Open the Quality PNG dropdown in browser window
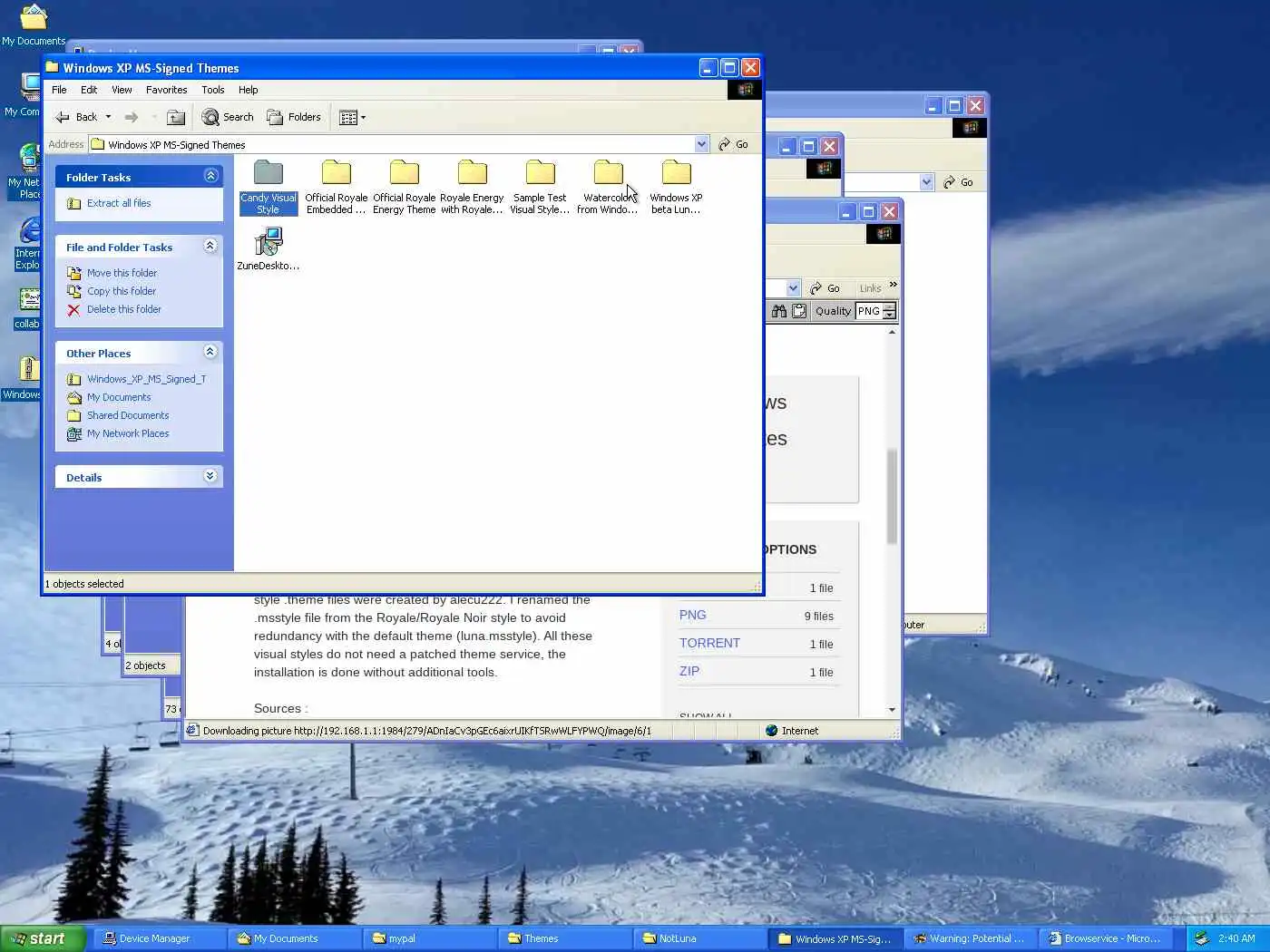Viewport: 1270px width, 952px height. [x=889, y=311]
